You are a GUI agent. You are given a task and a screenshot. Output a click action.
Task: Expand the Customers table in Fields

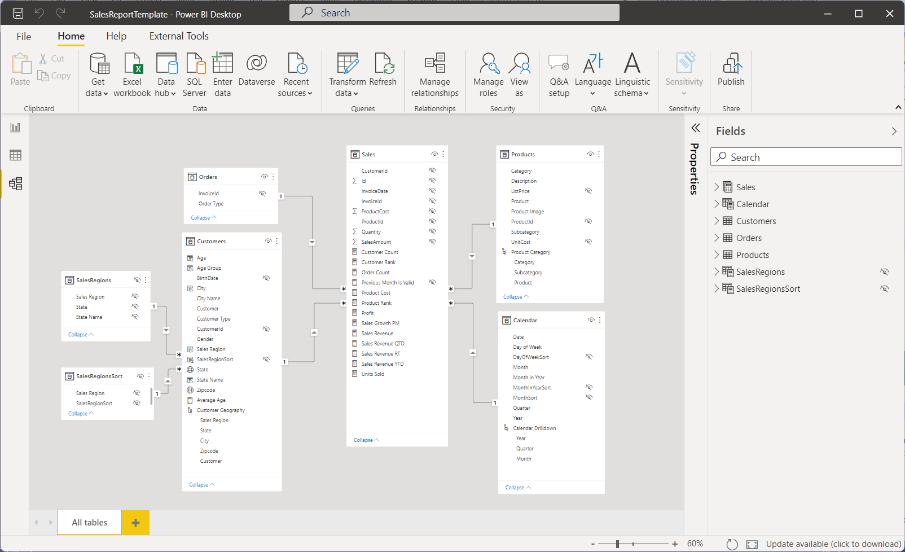[717, 221]
